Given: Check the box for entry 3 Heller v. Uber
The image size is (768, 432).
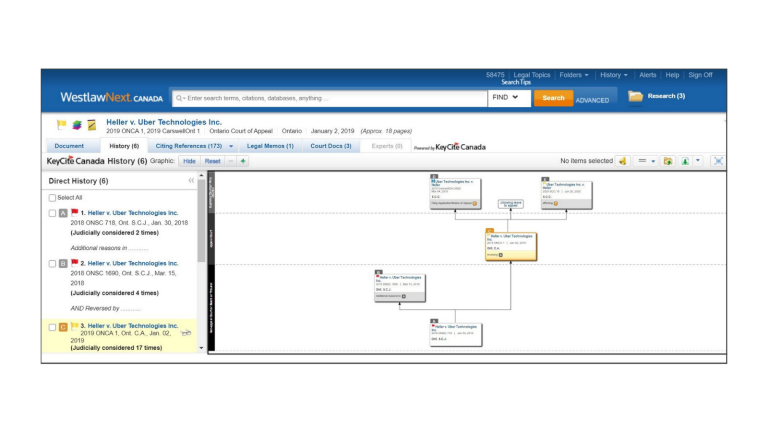Looking at the screenshot, I should click(x=52, y=327).
